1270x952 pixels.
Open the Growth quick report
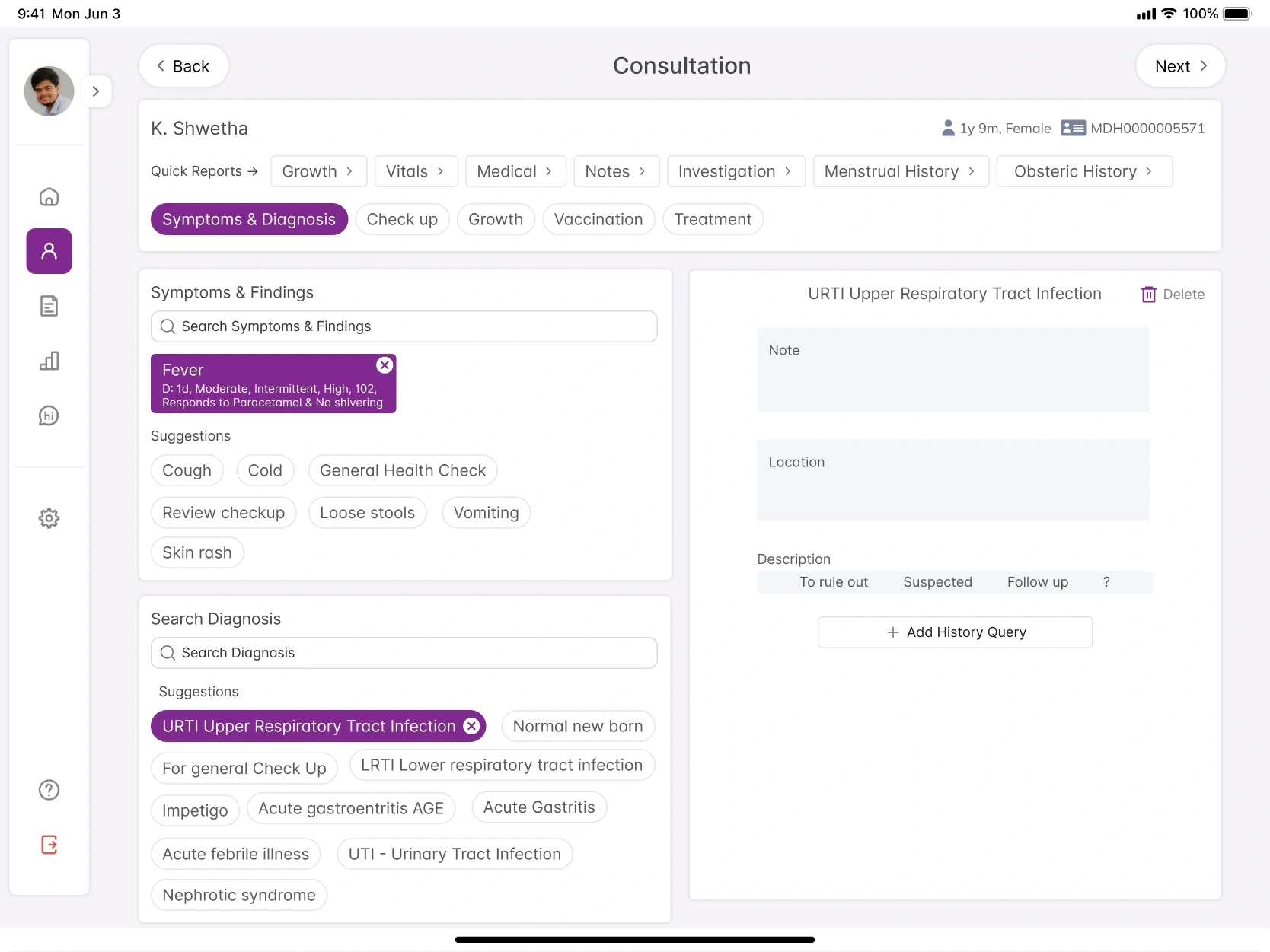[x=318, y=171]
